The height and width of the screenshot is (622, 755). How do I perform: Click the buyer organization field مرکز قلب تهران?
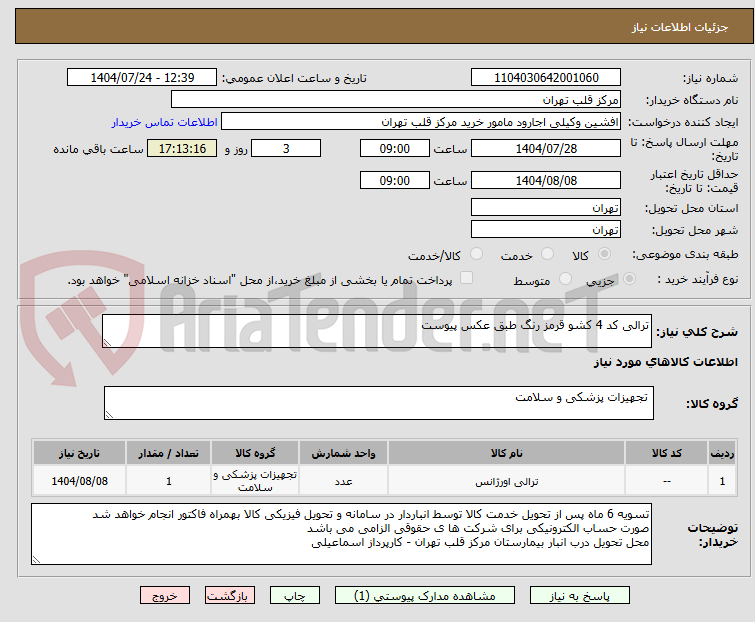click(396, 100)
